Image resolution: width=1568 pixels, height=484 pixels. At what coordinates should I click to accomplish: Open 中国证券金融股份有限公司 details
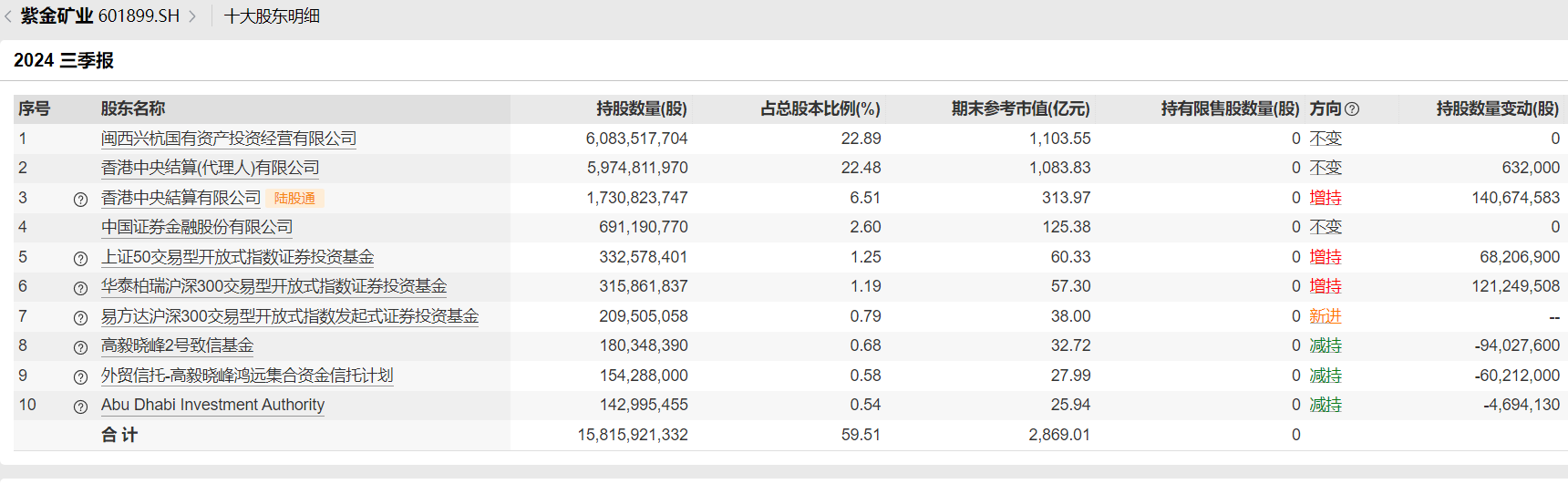(197, 227)
